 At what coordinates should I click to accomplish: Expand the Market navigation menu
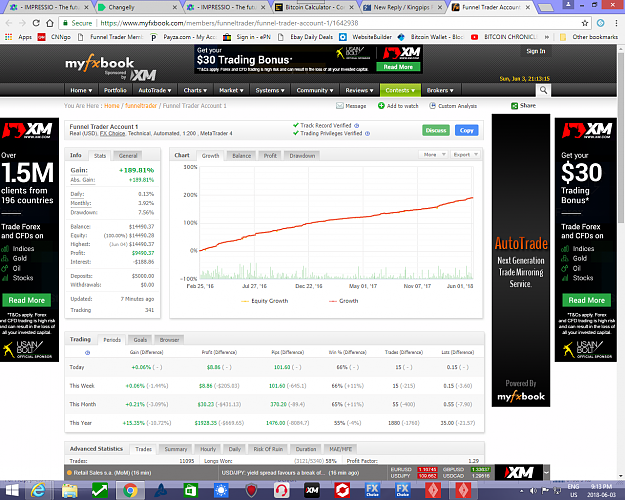[x=231, y=90]
